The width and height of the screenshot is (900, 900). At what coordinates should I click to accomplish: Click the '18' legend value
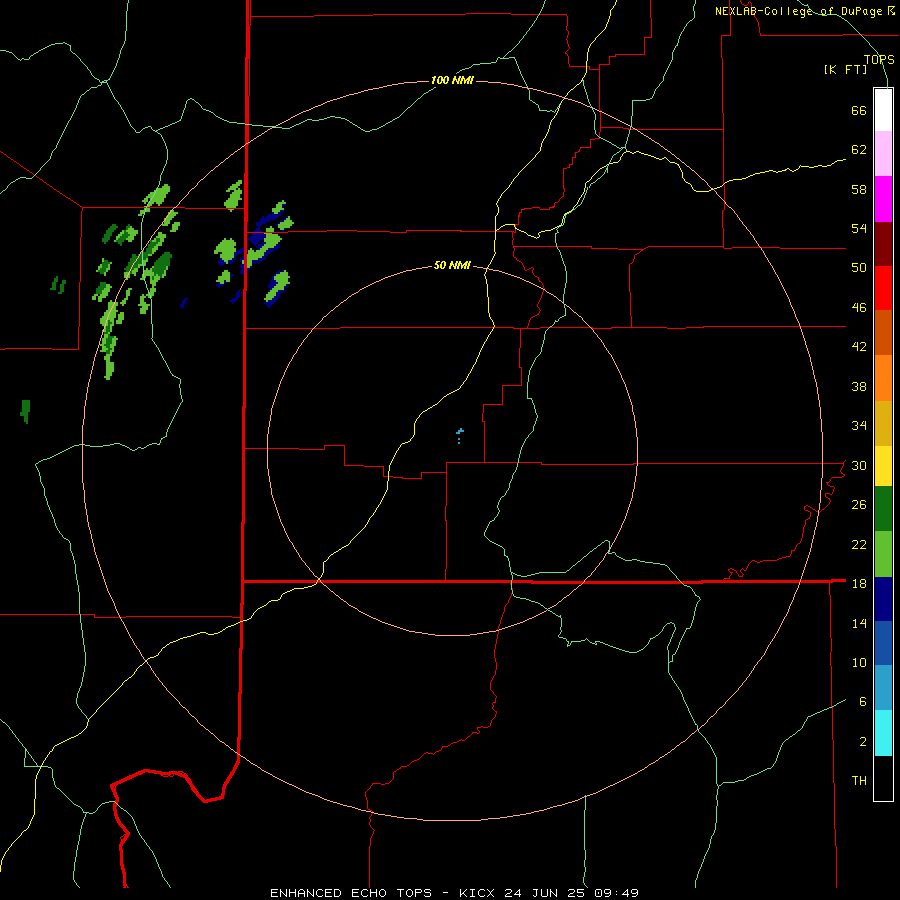[x=859, y=584]
